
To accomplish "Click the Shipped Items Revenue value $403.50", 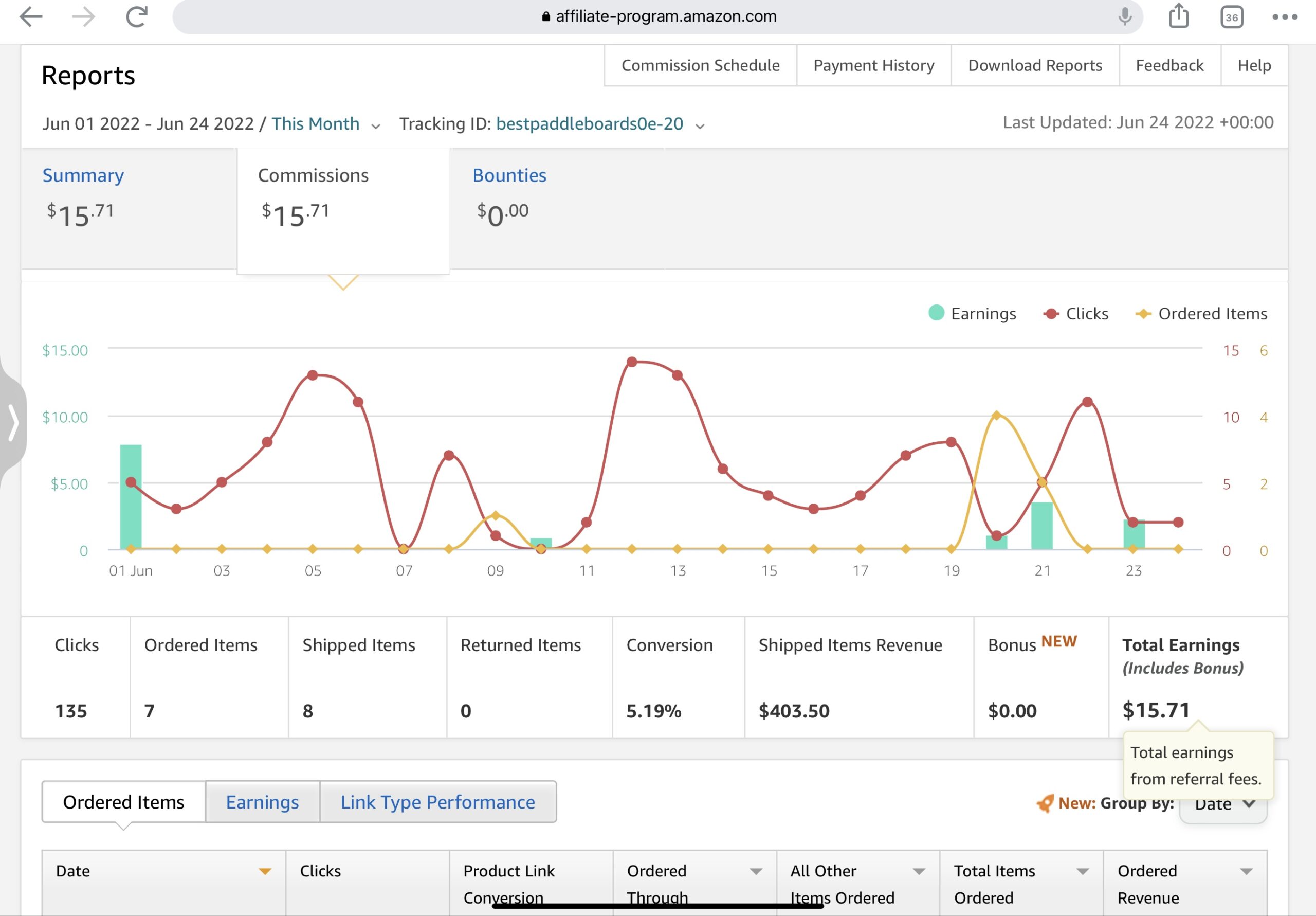I will (794, 711).
